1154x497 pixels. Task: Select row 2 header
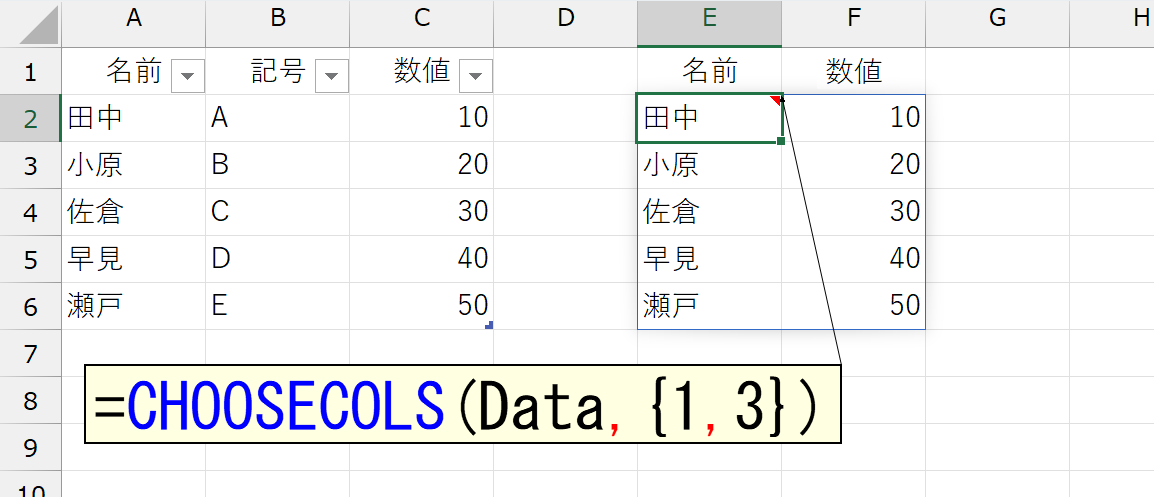click(31, 118)
